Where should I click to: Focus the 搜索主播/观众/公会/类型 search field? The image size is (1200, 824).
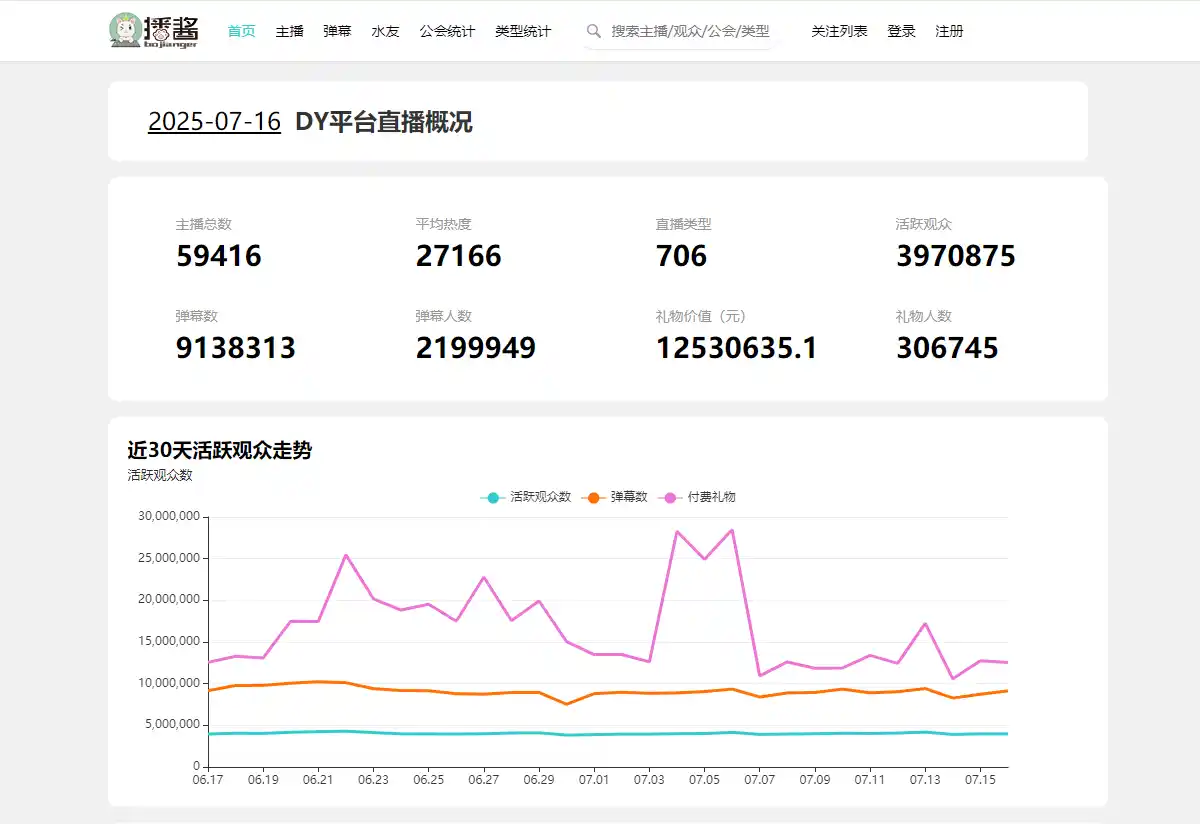[x=691, y=31]
